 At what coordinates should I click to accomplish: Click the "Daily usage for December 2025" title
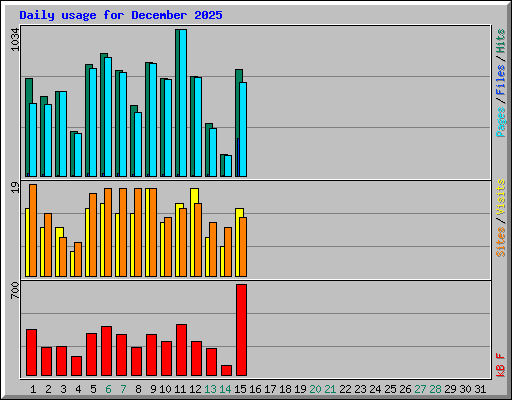121,16
